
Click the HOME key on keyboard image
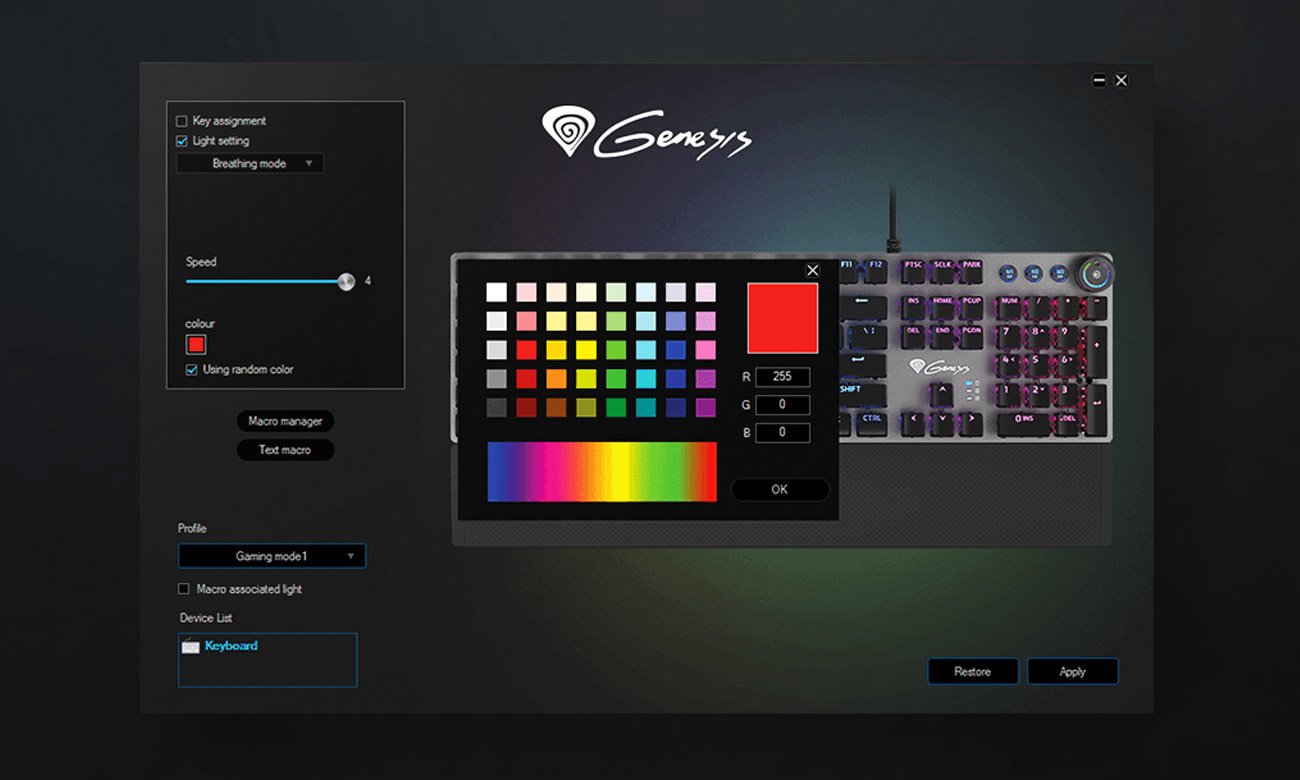click(942, 308)
